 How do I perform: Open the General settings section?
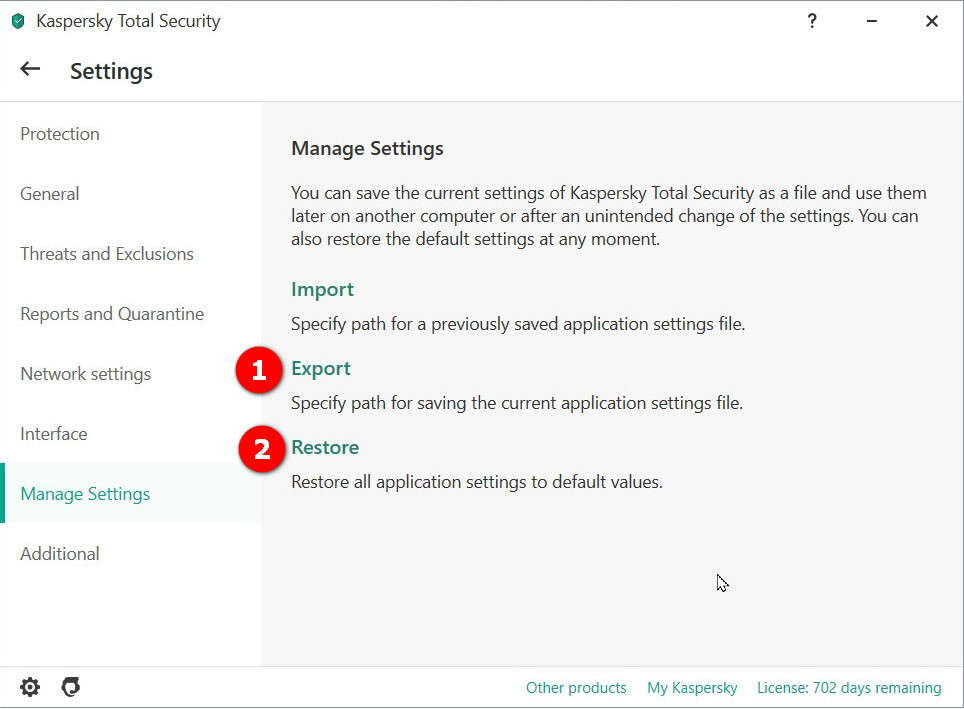50,194
